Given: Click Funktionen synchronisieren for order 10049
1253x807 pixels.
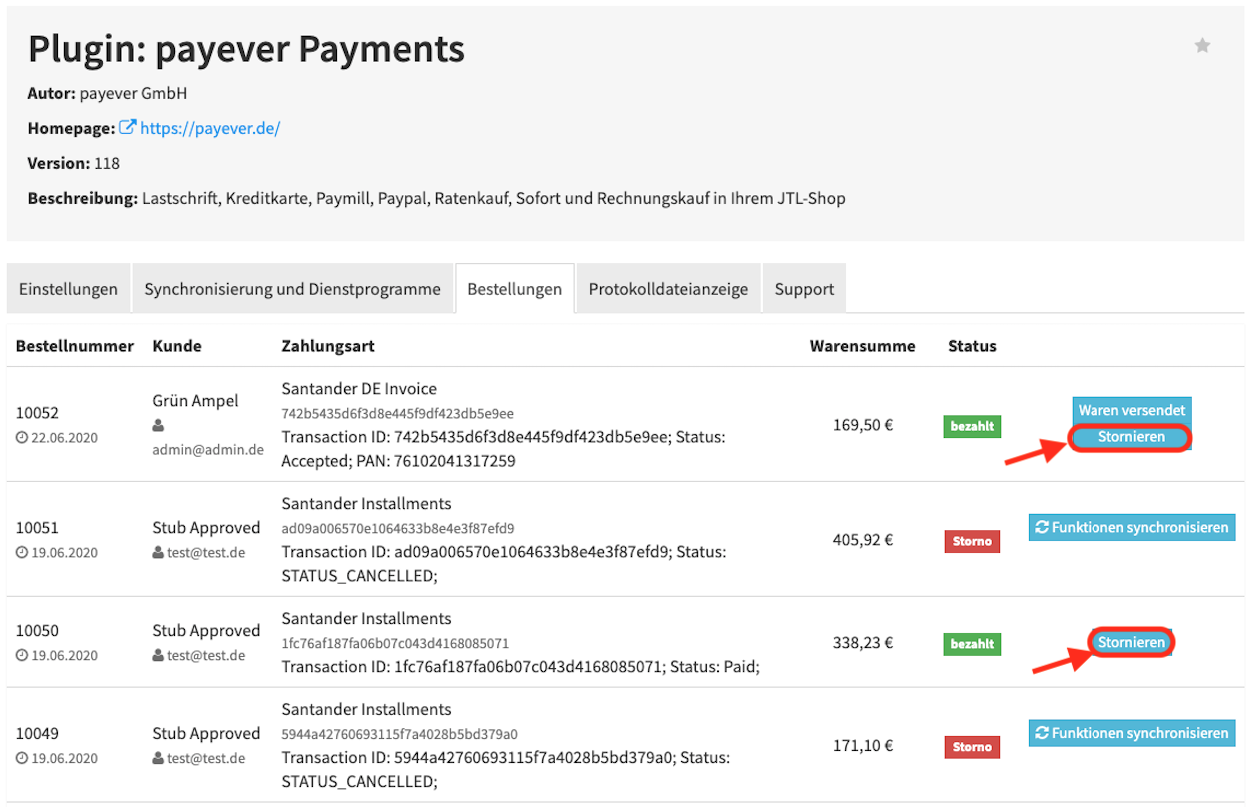Looking at the screenshot, I should [1132, 733].
